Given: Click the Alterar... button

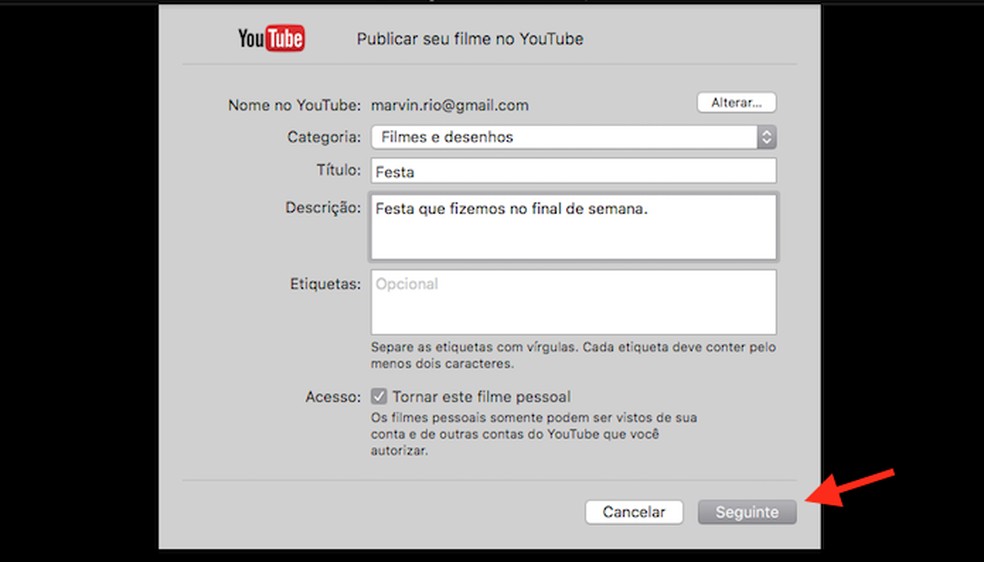Looking at the screenshot, I should pyautogui.click(x=736, y=103).
